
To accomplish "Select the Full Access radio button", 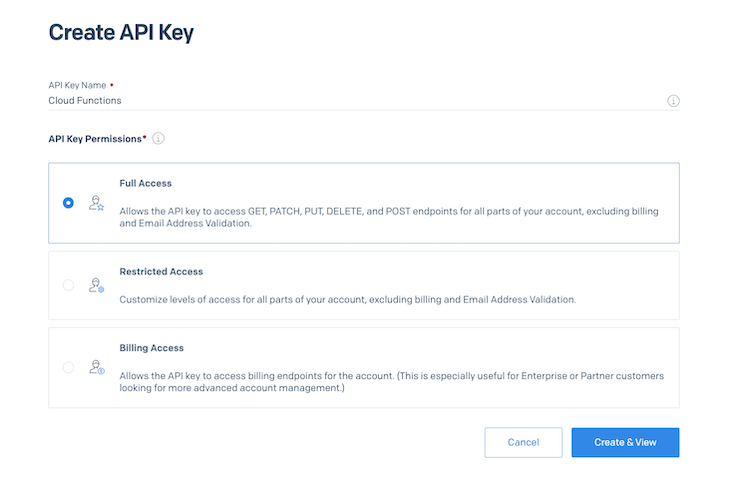I will coord(68,203).
